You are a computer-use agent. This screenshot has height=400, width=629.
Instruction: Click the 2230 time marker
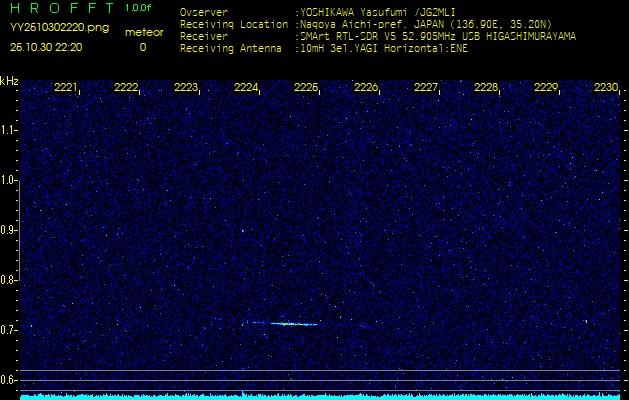click(x=606, y=88)
